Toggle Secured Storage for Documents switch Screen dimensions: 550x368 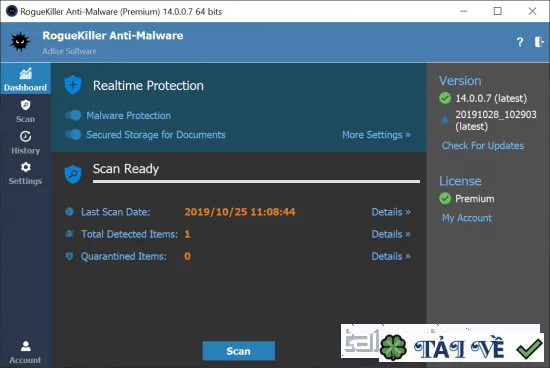pos(73,134)
